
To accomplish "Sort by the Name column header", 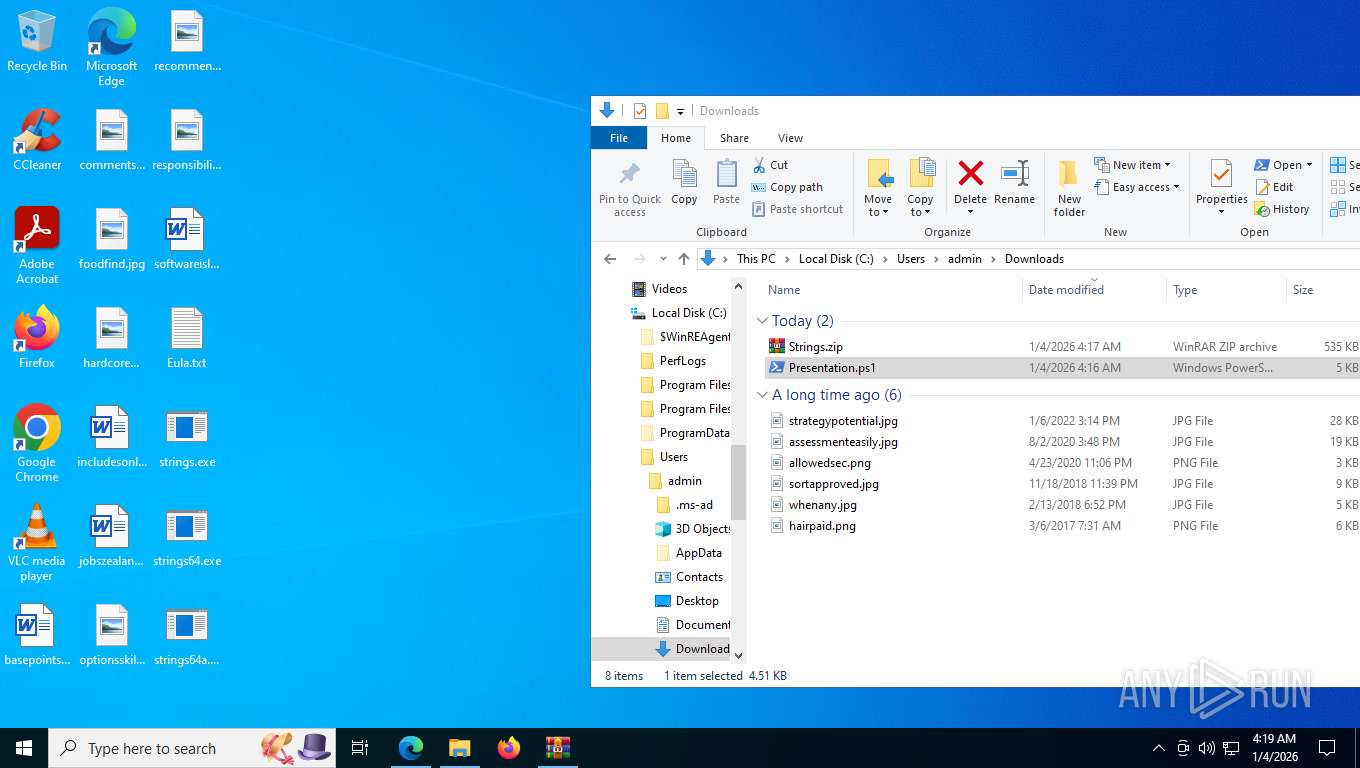I will 784,290.
